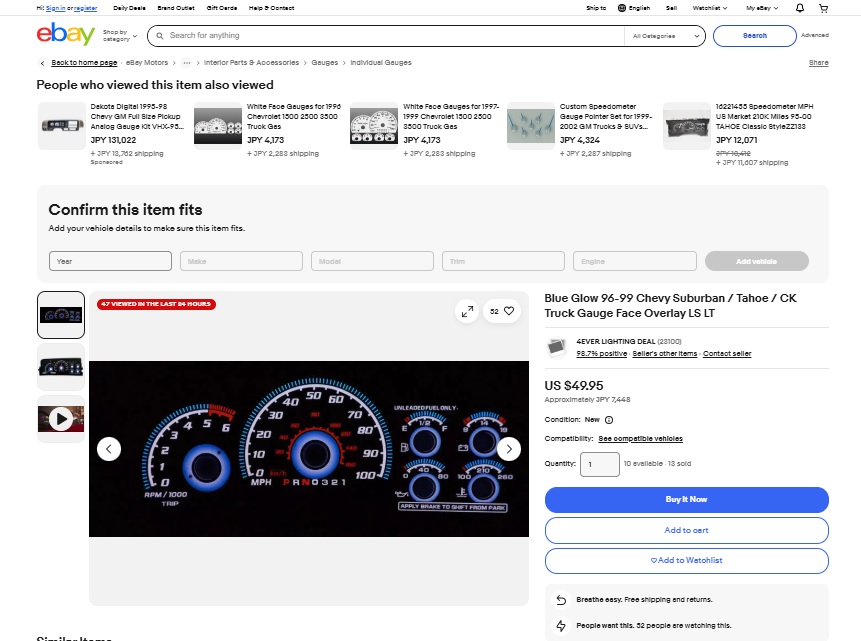Play the item video thumbnail
The width and height of the screenshot is (861, 641).
click(61, 419)
